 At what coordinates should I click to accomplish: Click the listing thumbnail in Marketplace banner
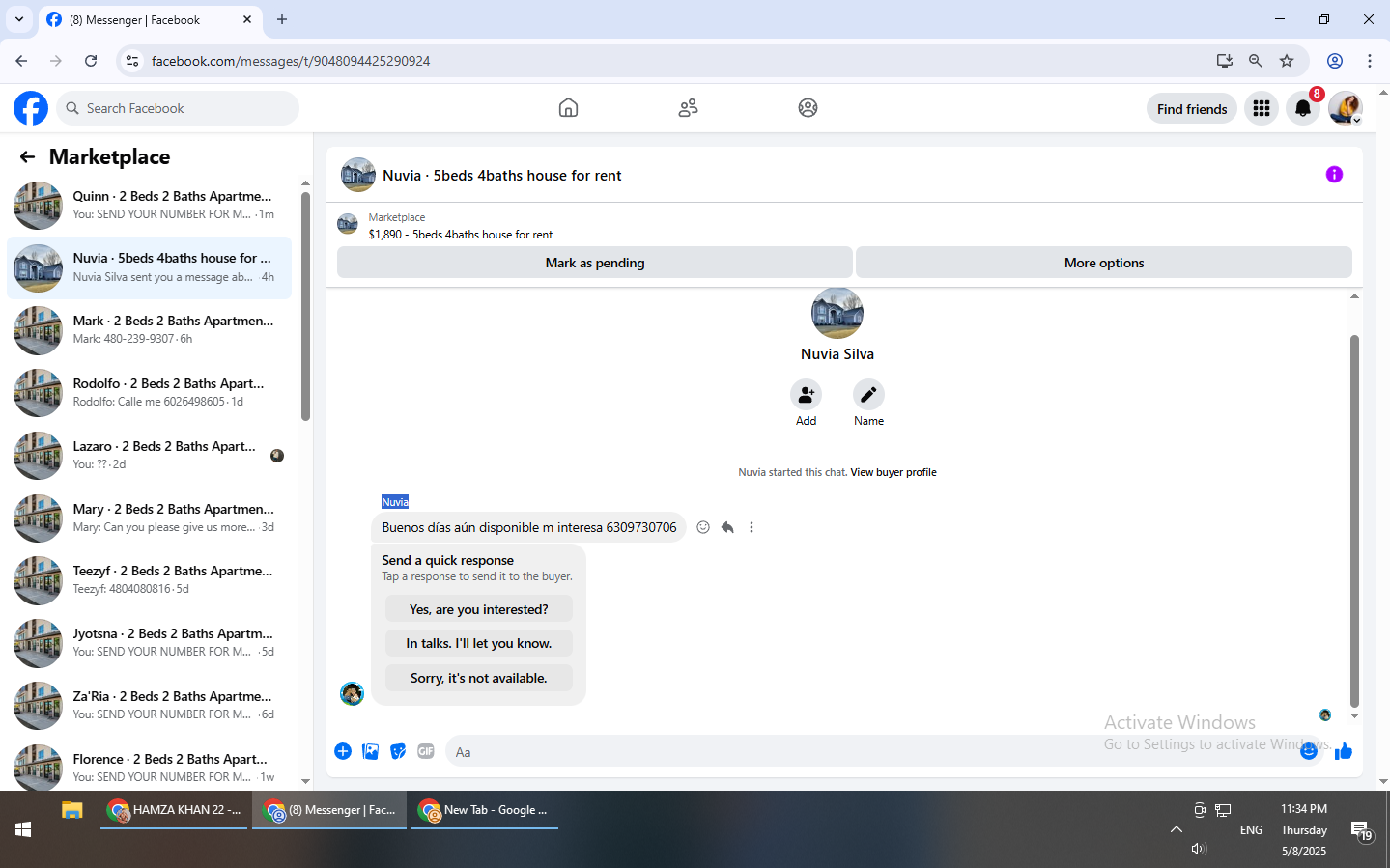(348, 225)
